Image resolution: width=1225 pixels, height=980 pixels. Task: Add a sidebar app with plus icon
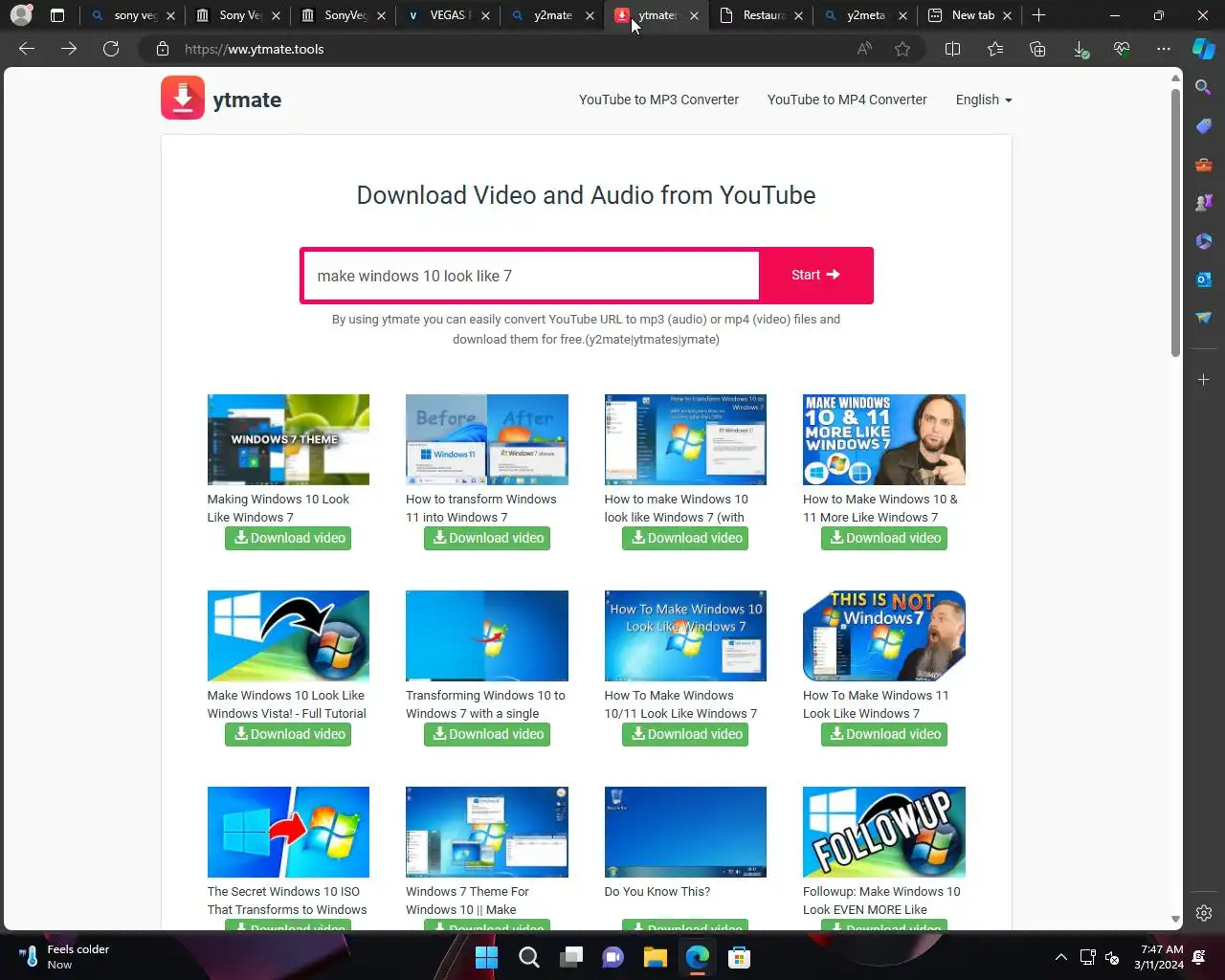(1204, 380)
